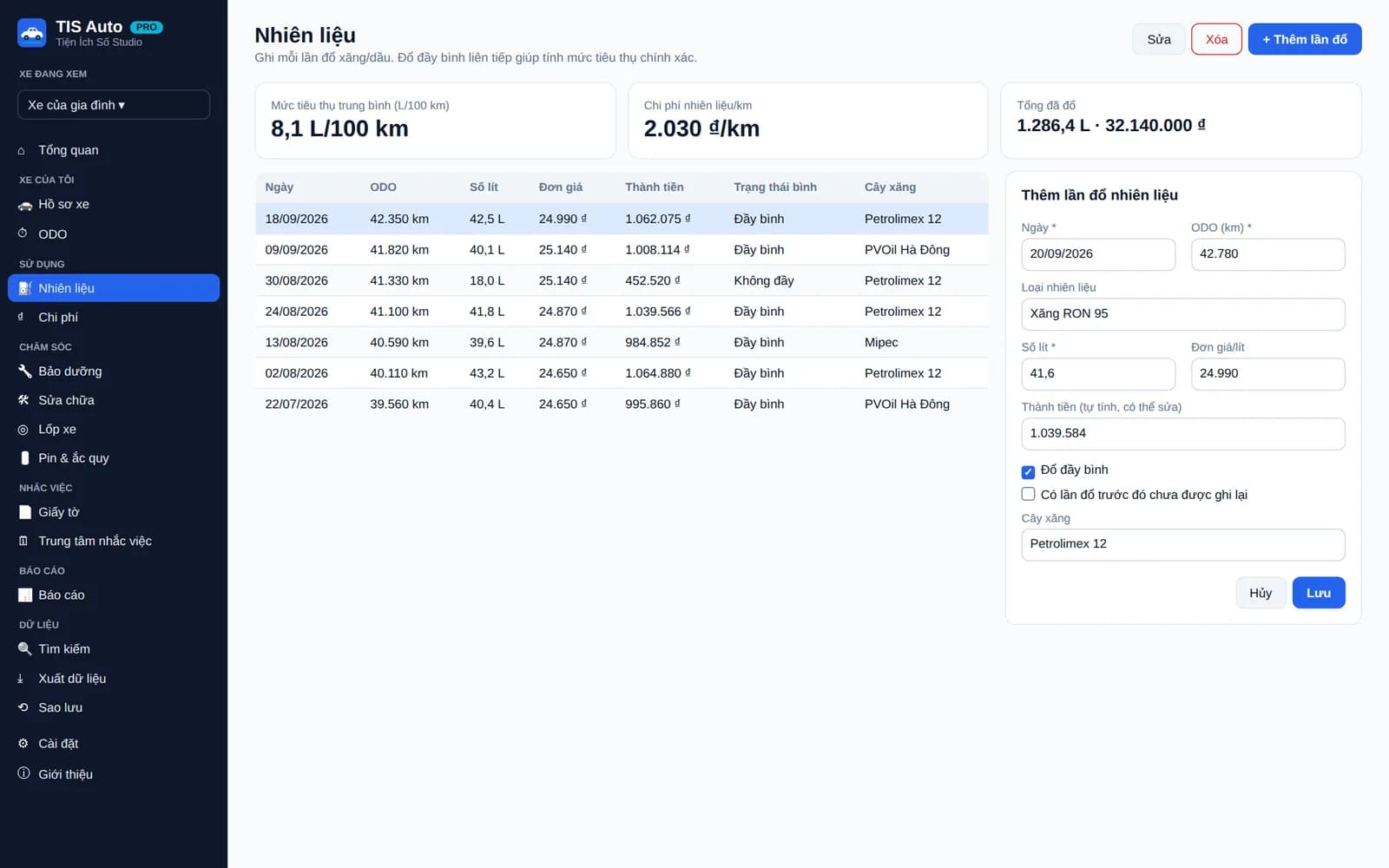Image resolution: width=1389 pixels, height=868 pixels.
Task: Open Trung tâm nhắc việc menu item
Action: (x=114, y=541)
